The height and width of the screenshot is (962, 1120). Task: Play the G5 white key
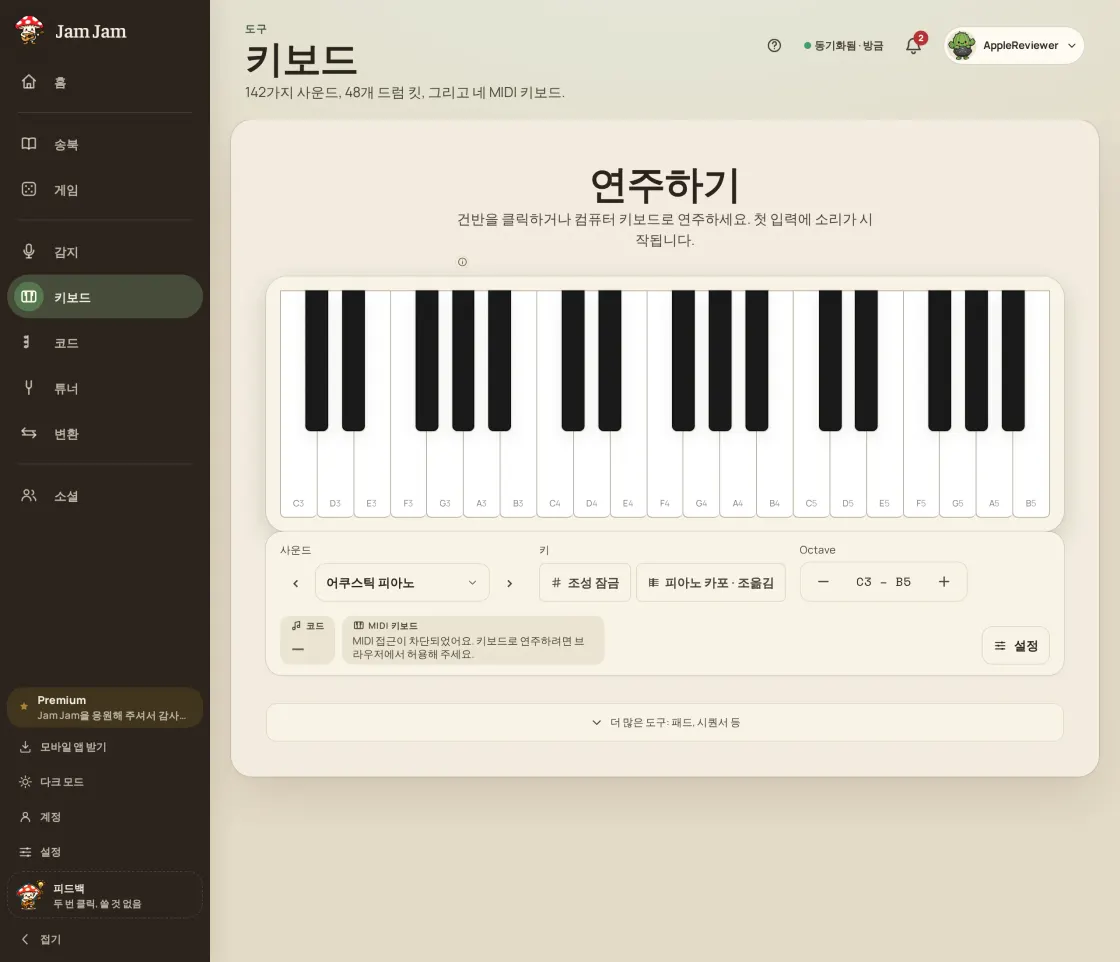pyautogui.click(x=958, y=475)
